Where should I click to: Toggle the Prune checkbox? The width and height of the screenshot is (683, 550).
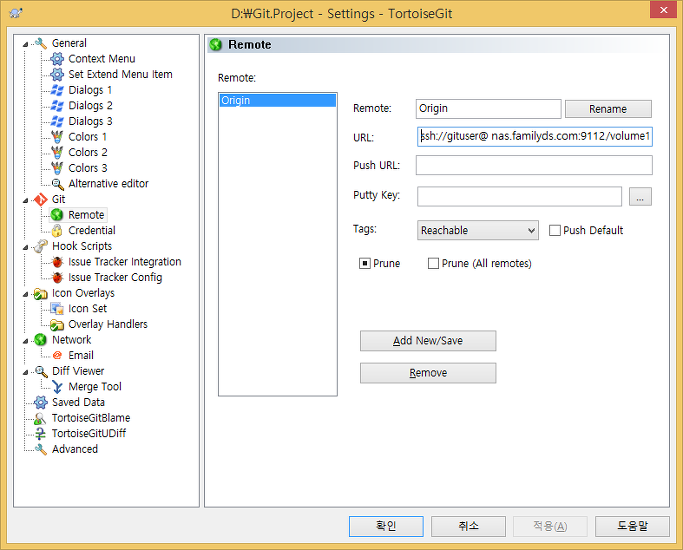coord(365,263)
